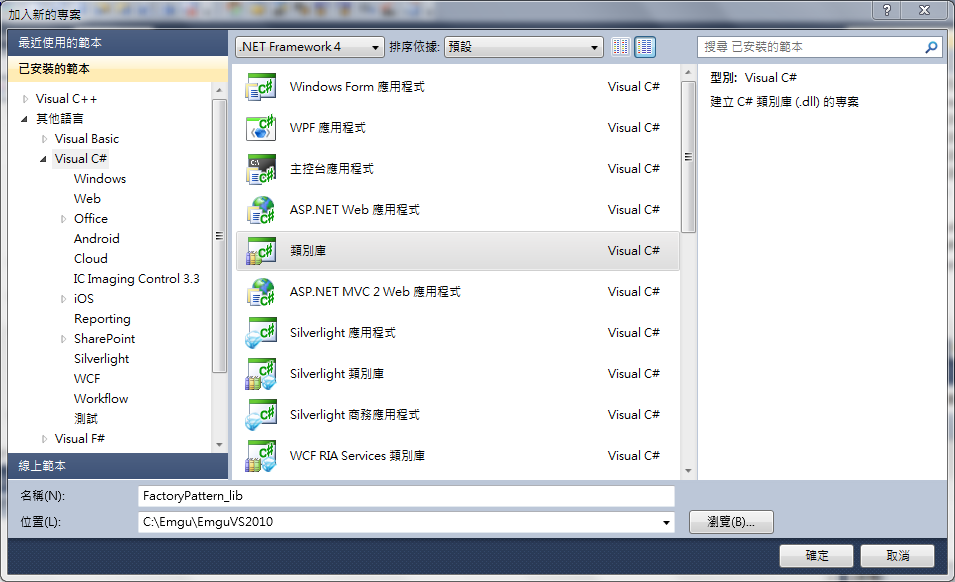Select 測試 category
This screenshot has height=582, width=955.
pos(85,419)
